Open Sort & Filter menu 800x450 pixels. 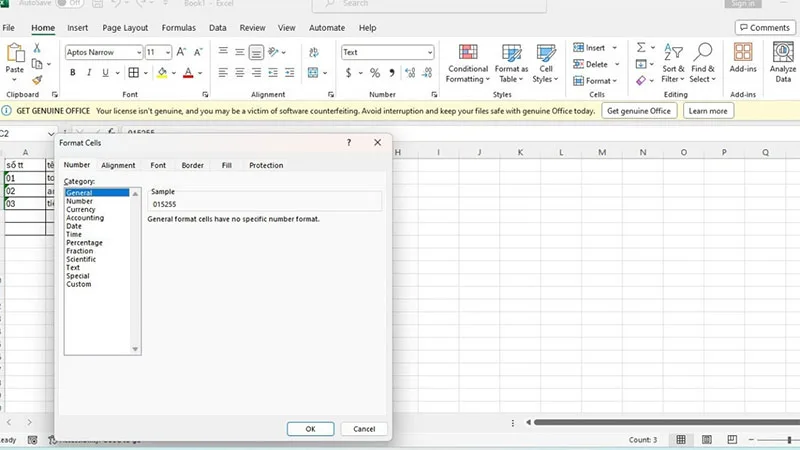pyautogui.click(x=673, y=63)
